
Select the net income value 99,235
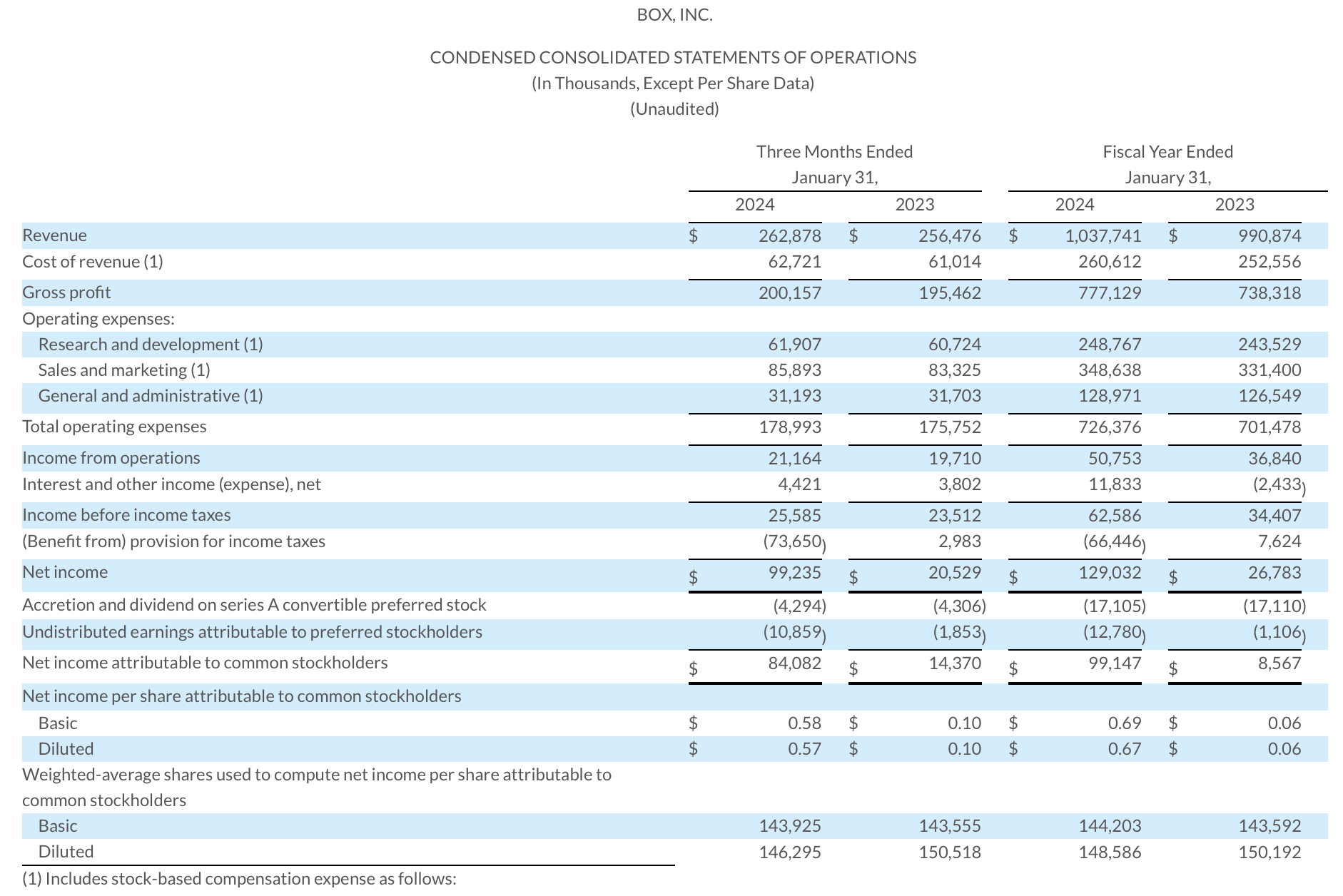(795, 573)
